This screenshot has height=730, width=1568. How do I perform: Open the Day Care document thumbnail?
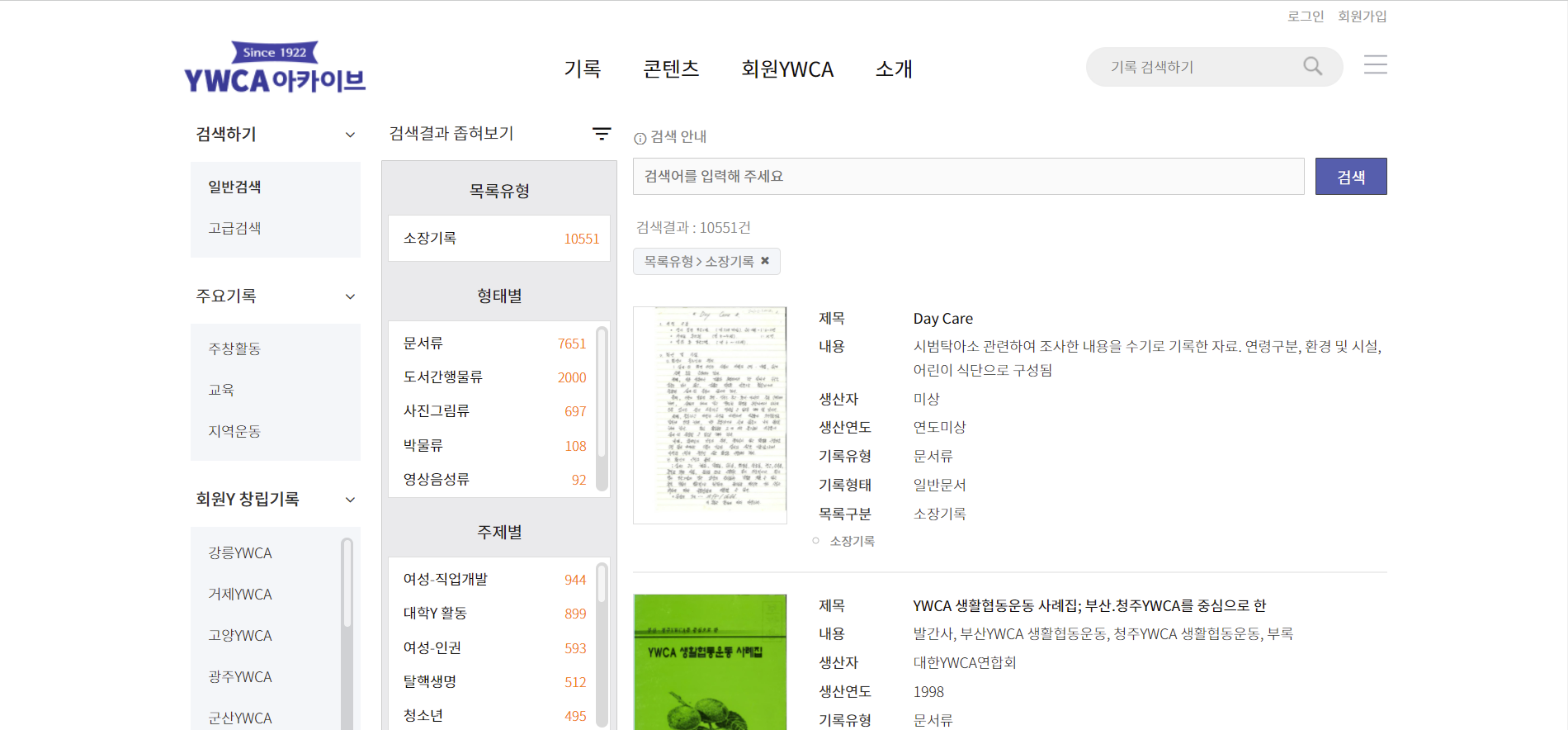click(x=710, y=415)
